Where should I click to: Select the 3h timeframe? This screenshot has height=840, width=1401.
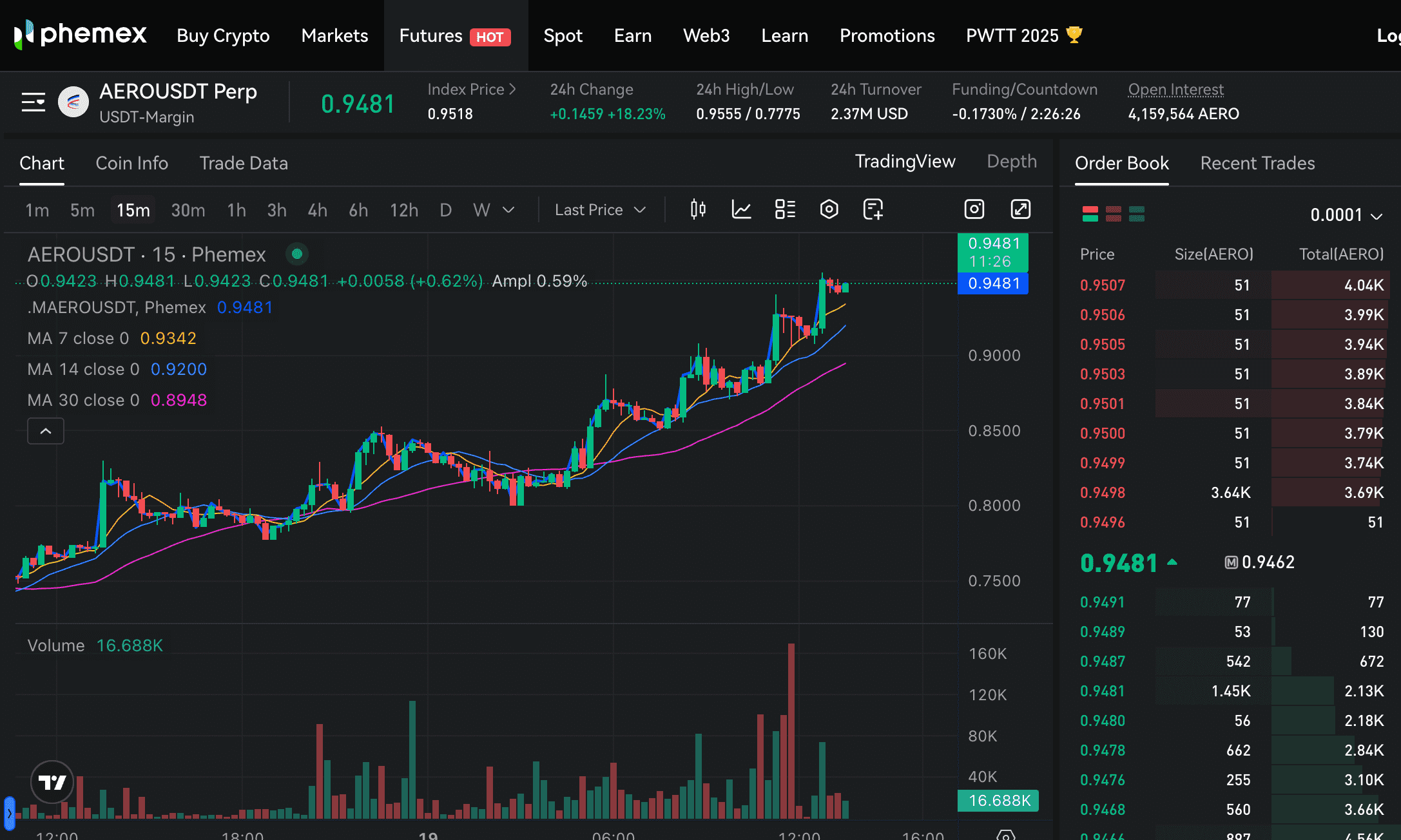[x=276, y=210]
